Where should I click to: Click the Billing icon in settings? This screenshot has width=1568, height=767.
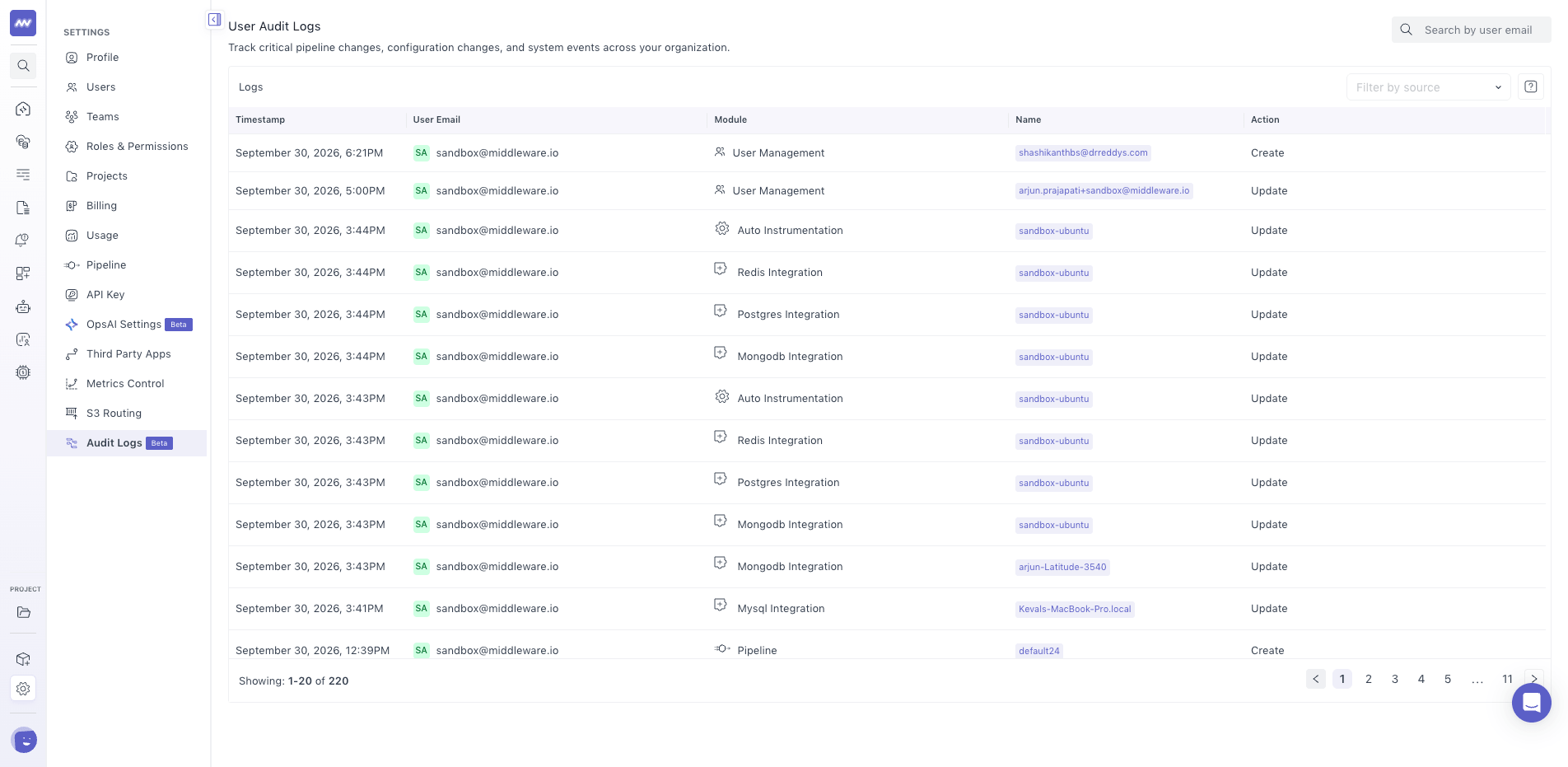click(x=72, y=206)
